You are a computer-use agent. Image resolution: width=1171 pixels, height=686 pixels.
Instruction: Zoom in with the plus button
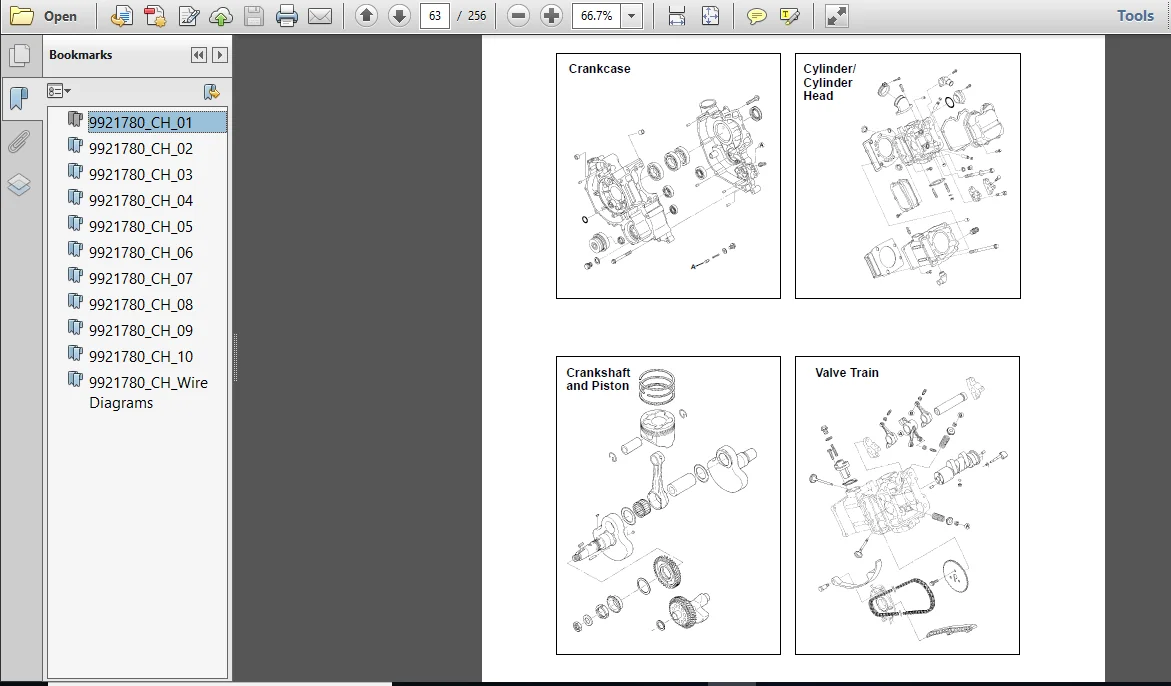[551, 16]
